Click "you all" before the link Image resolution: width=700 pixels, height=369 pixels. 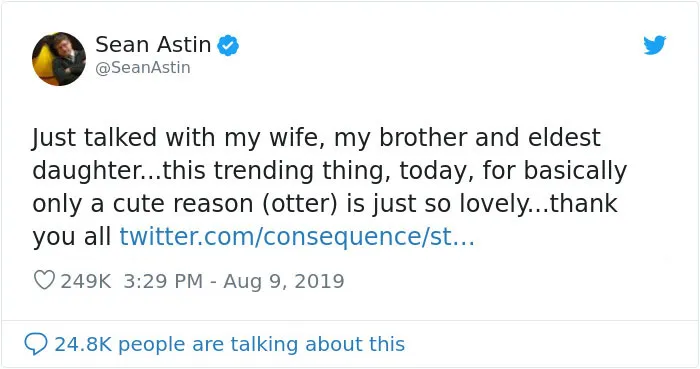click(72, 237)
